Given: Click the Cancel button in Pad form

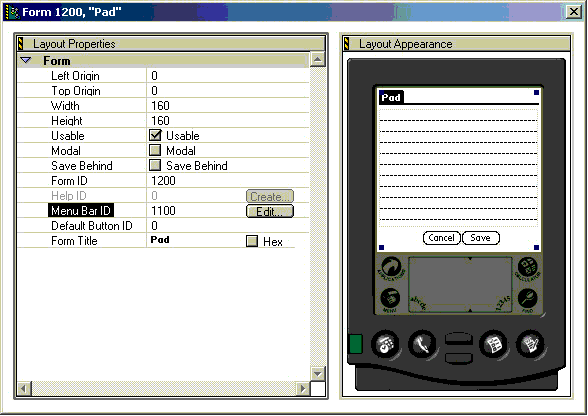Looking at the screenshot, I should coord(441,238).
